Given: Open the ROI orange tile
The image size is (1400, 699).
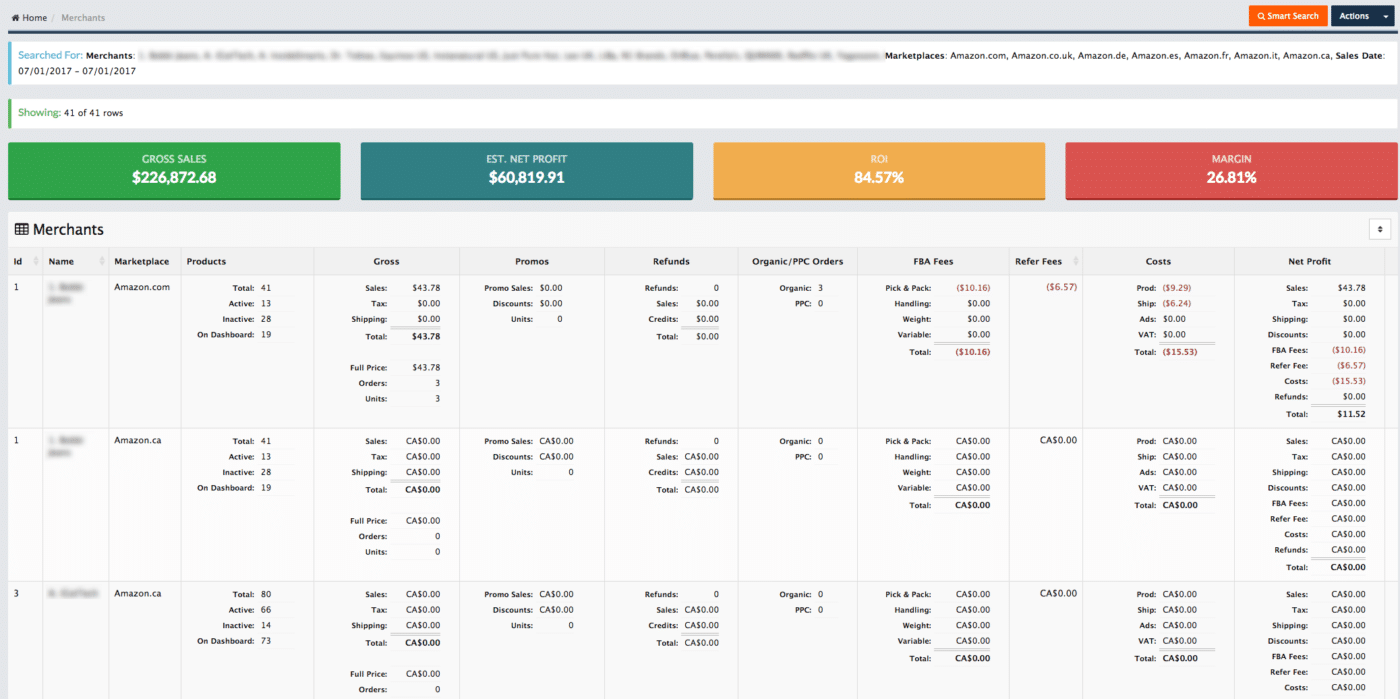Looking at the screenshot, I should (879, 170).
